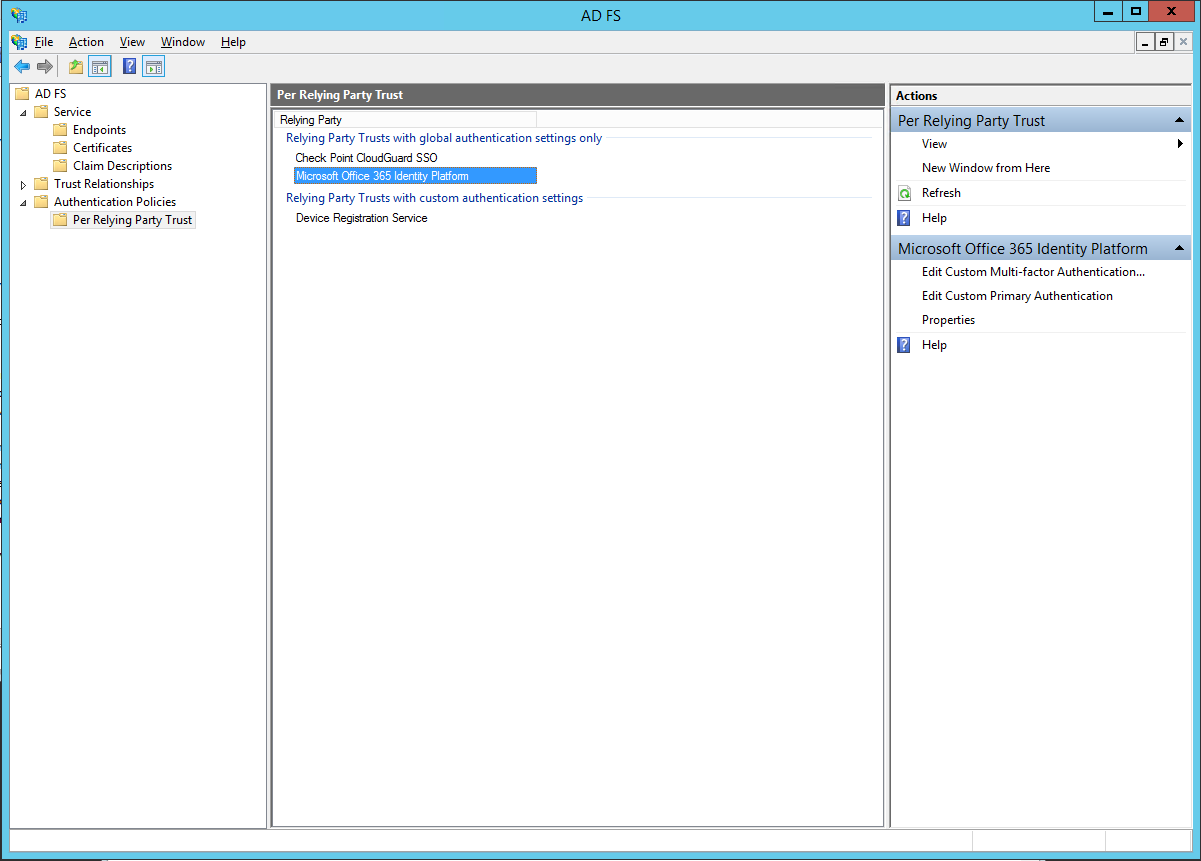This screenshot has height=861, width=1201.
Task: Click the blue Help toolbar icon
Action: (129, 67)
